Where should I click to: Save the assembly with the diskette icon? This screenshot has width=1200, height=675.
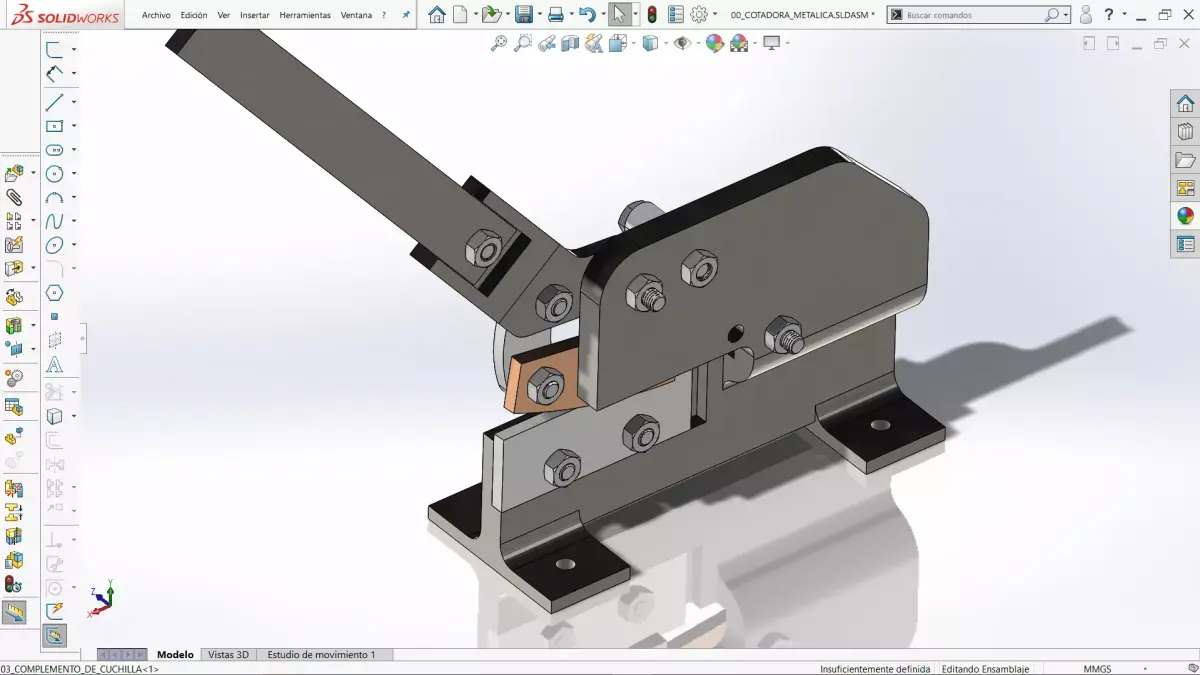[x=523, y=15]
